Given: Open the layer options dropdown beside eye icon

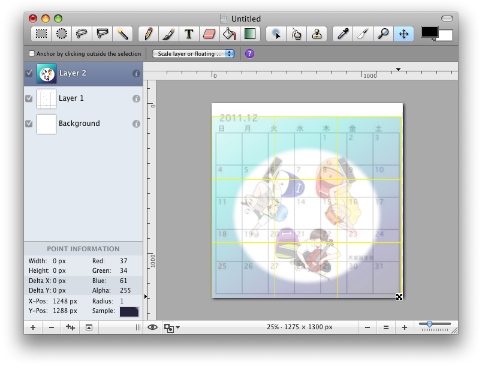Looking at the screenshot, I should click(172, 328).
